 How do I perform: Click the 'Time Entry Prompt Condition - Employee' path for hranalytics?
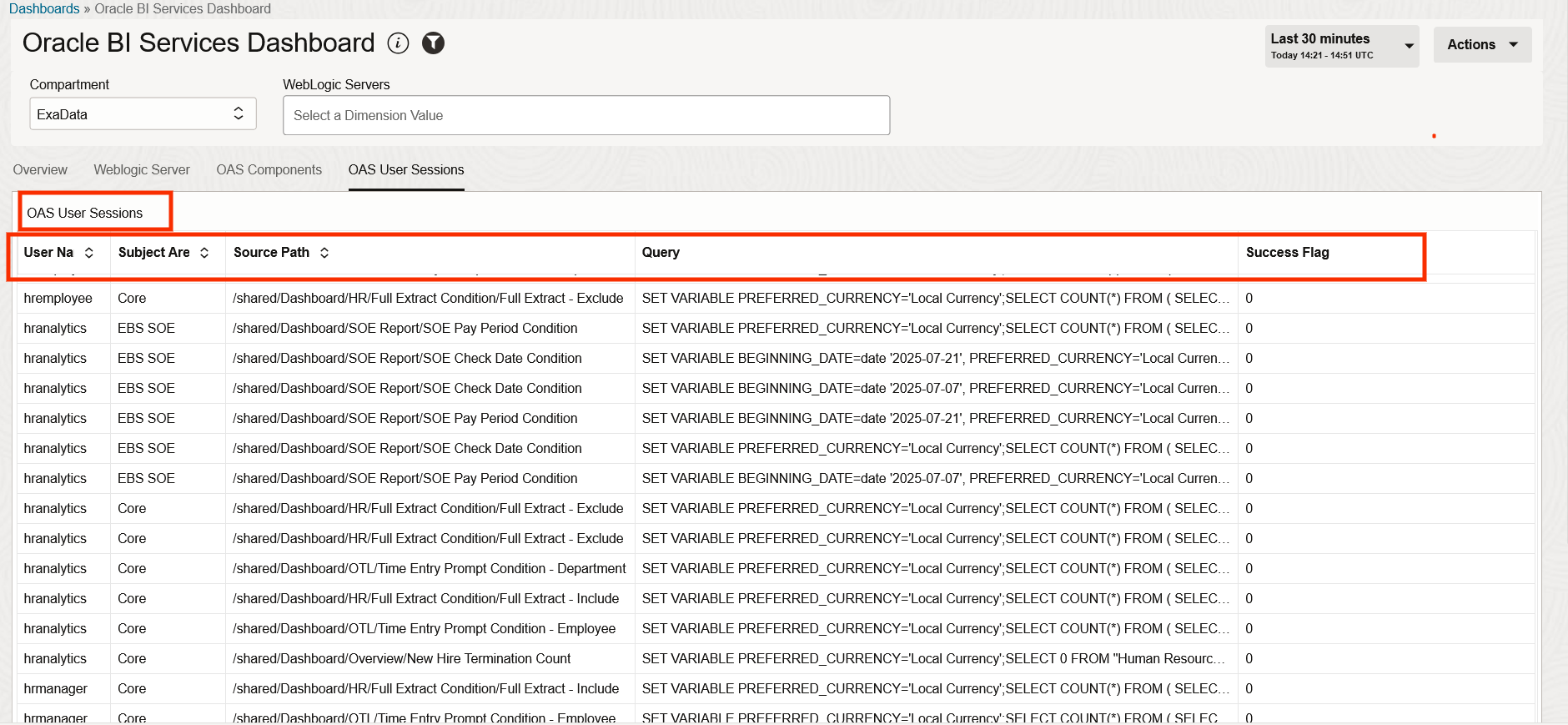(x=424, y=629)
